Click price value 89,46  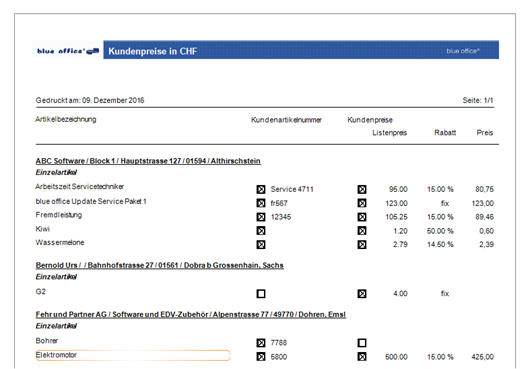pos(484,217)
